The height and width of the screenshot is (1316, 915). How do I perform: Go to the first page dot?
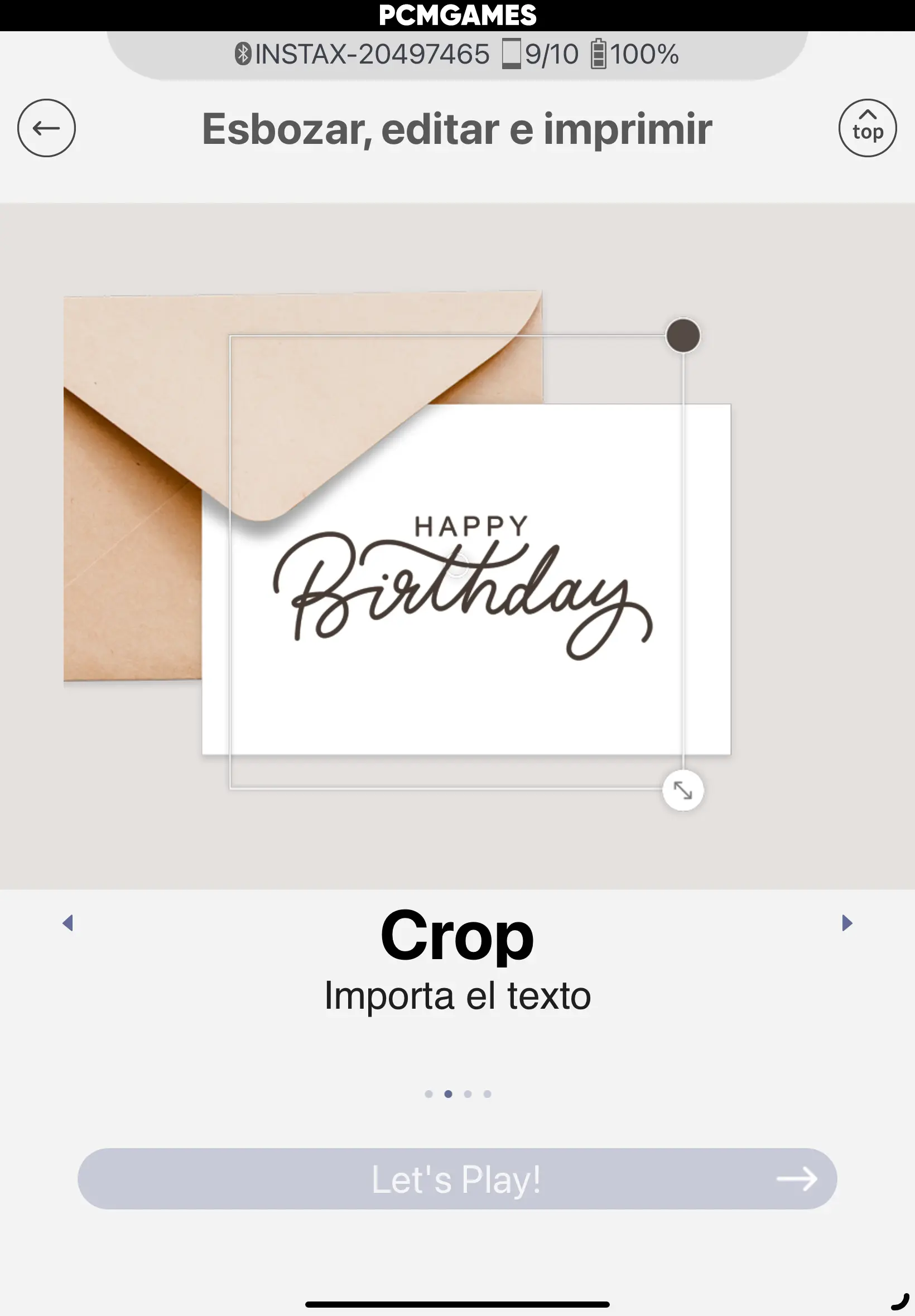point(429,1094)
